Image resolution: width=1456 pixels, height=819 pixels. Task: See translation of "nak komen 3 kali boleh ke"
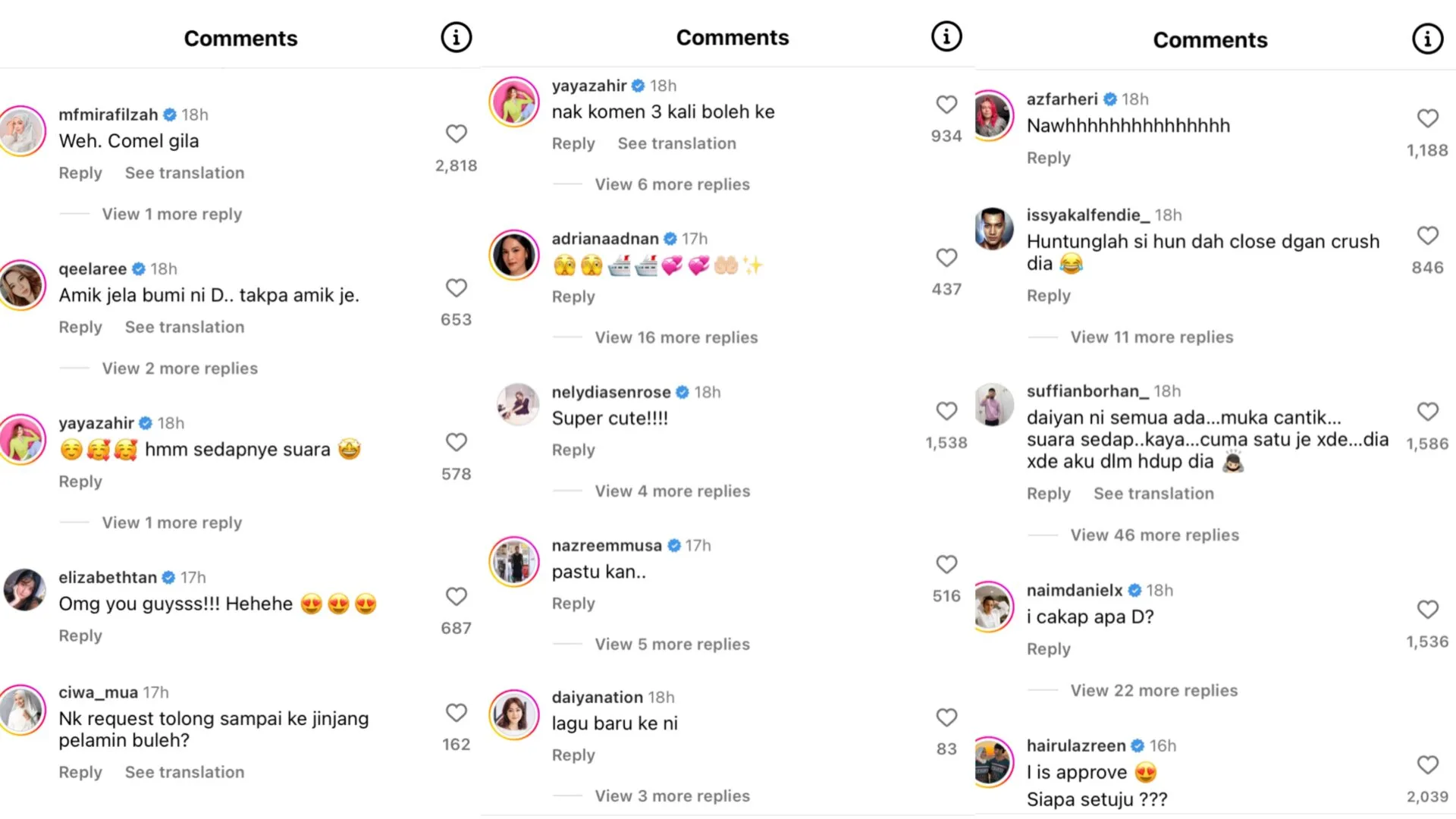[x=676, y=143]
